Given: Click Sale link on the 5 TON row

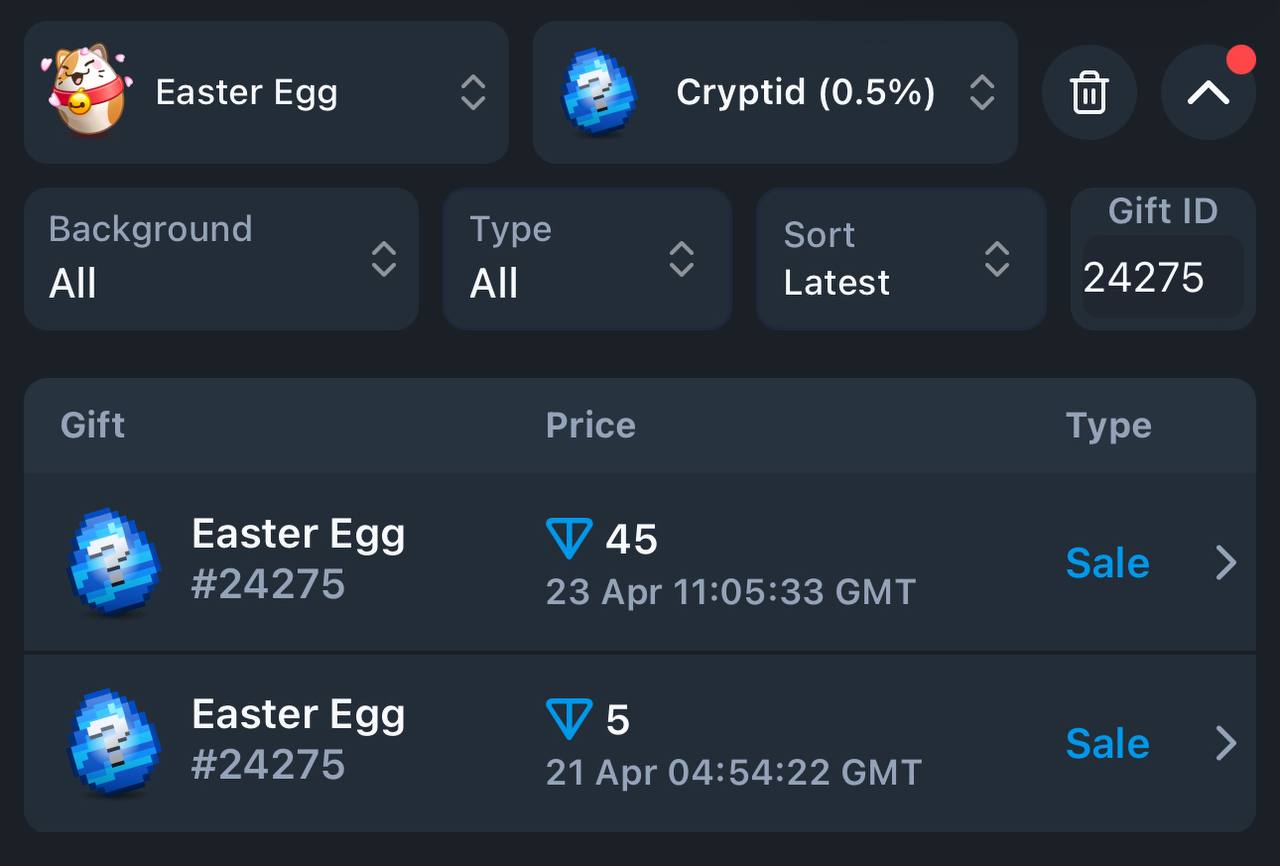Looking at the screenshot, I should 1107,743.
